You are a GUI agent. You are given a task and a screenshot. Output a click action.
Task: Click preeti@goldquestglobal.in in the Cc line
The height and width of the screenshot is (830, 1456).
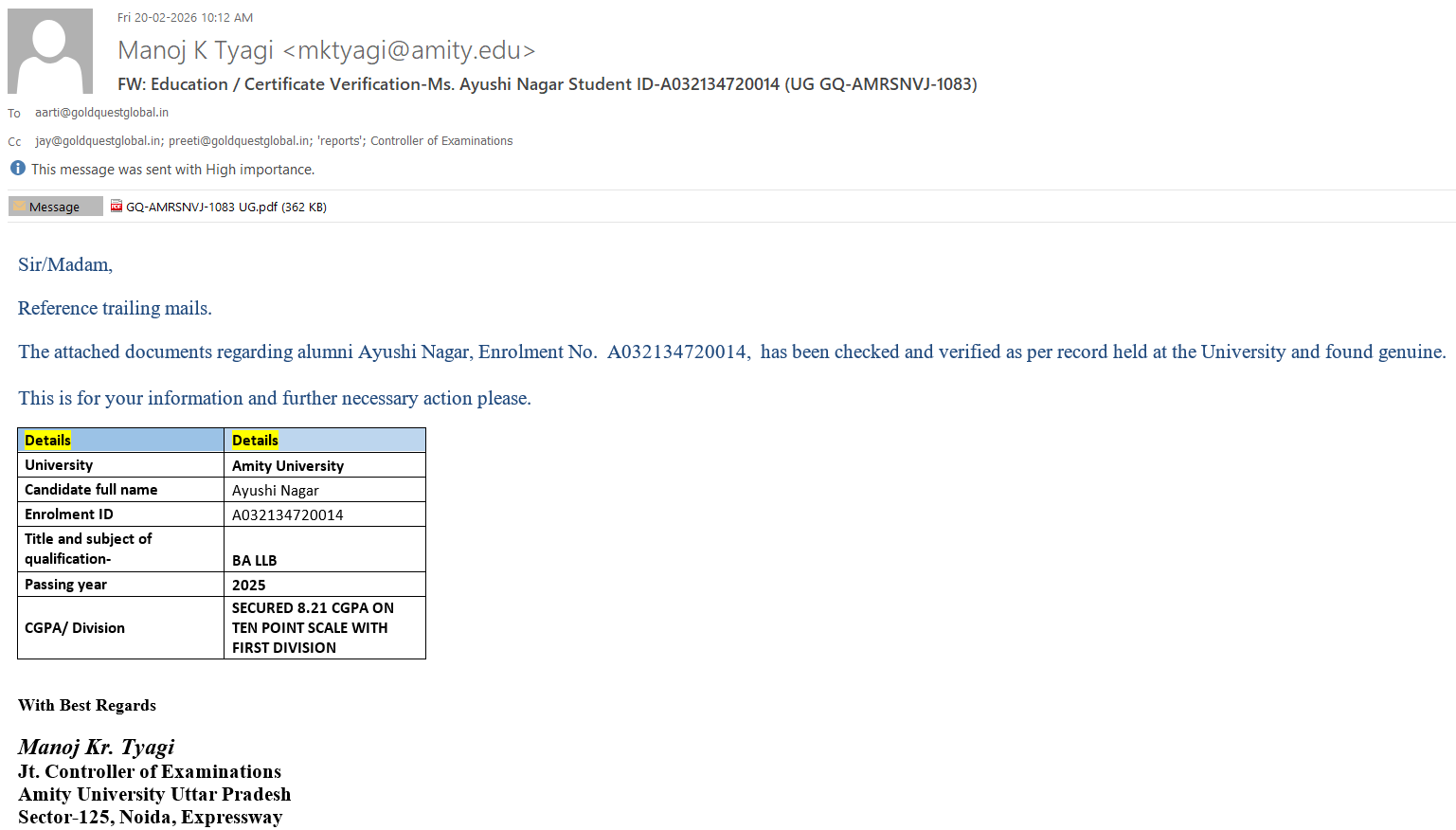click(239, 140)
